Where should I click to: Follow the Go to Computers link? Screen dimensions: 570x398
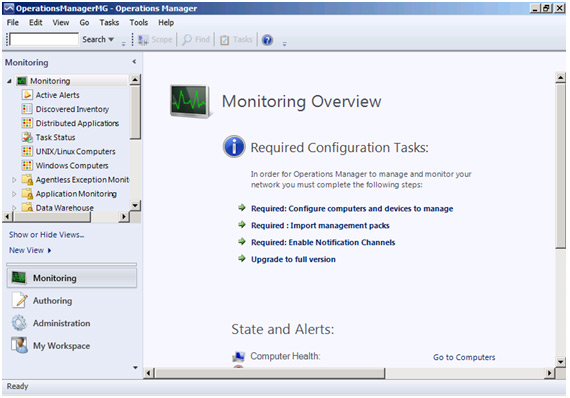click(464, 357)
